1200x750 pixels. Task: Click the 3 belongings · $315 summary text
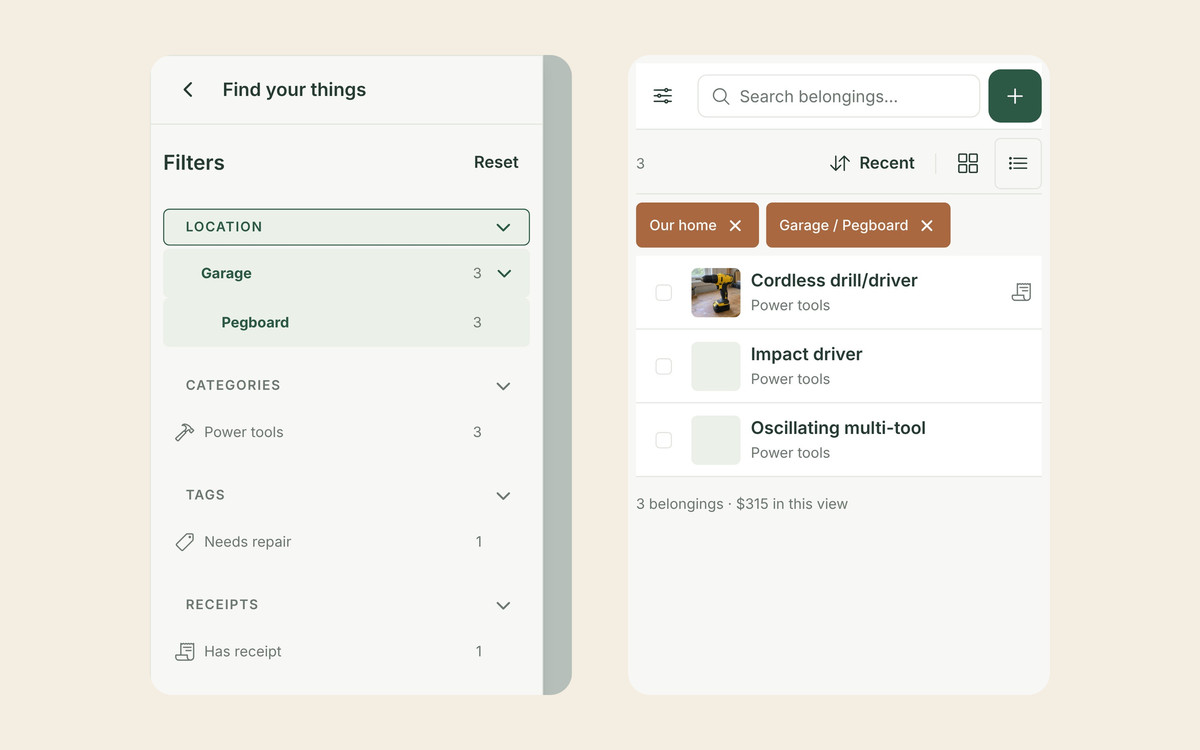(x=742, y=504)
